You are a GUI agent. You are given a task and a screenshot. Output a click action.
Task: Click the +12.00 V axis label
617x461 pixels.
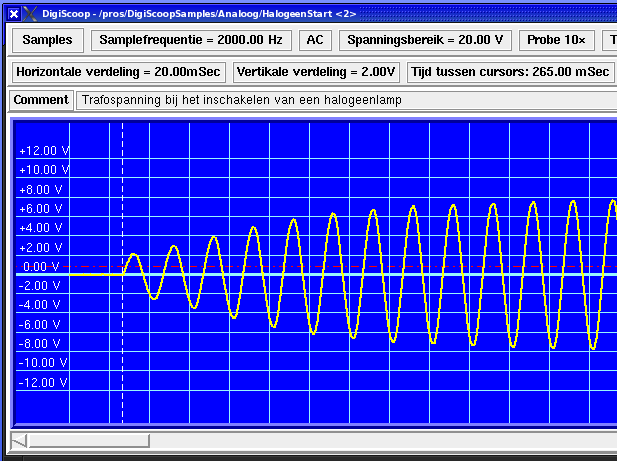click(x=43, y=151)
